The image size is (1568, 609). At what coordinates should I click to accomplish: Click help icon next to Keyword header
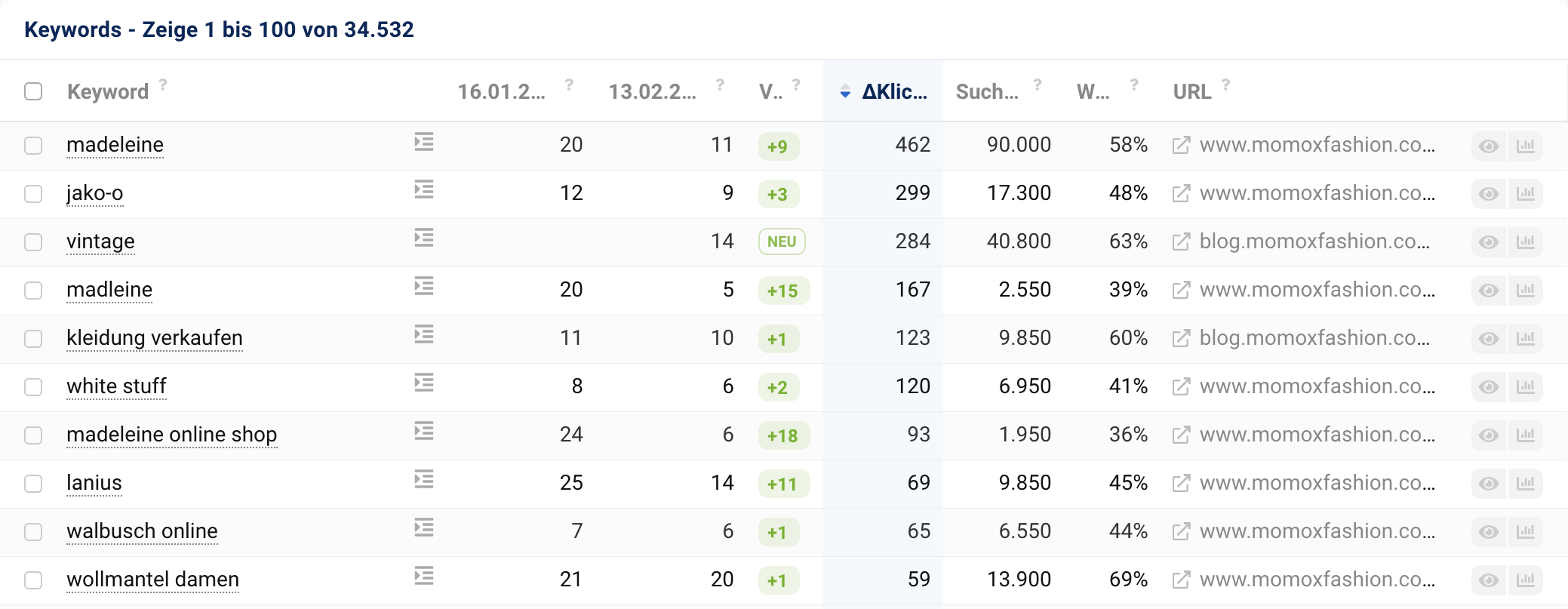[163, 85]
